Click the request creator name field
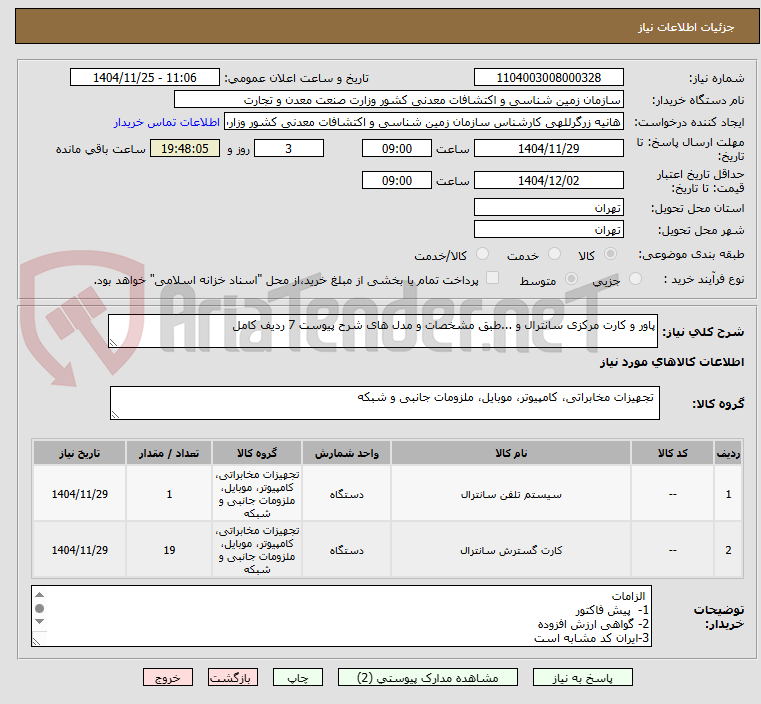The image size is (761, 704). pyautogui.click(x=424, y=122)
